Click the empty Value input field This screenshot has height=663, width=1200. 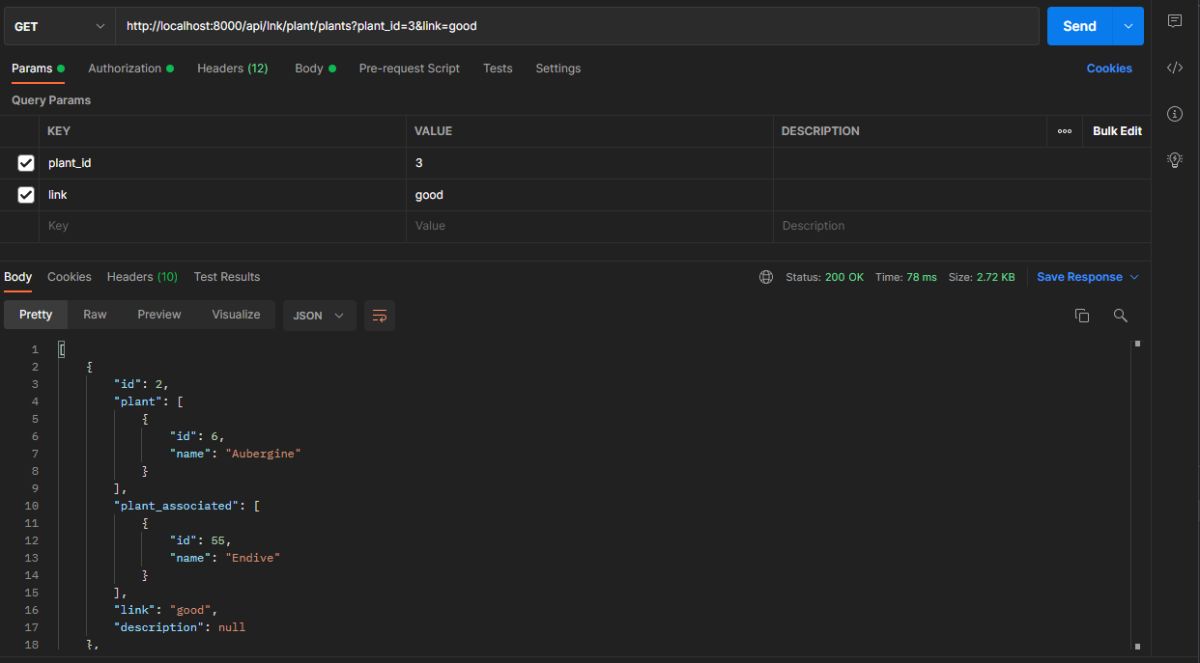click(589, 226)
